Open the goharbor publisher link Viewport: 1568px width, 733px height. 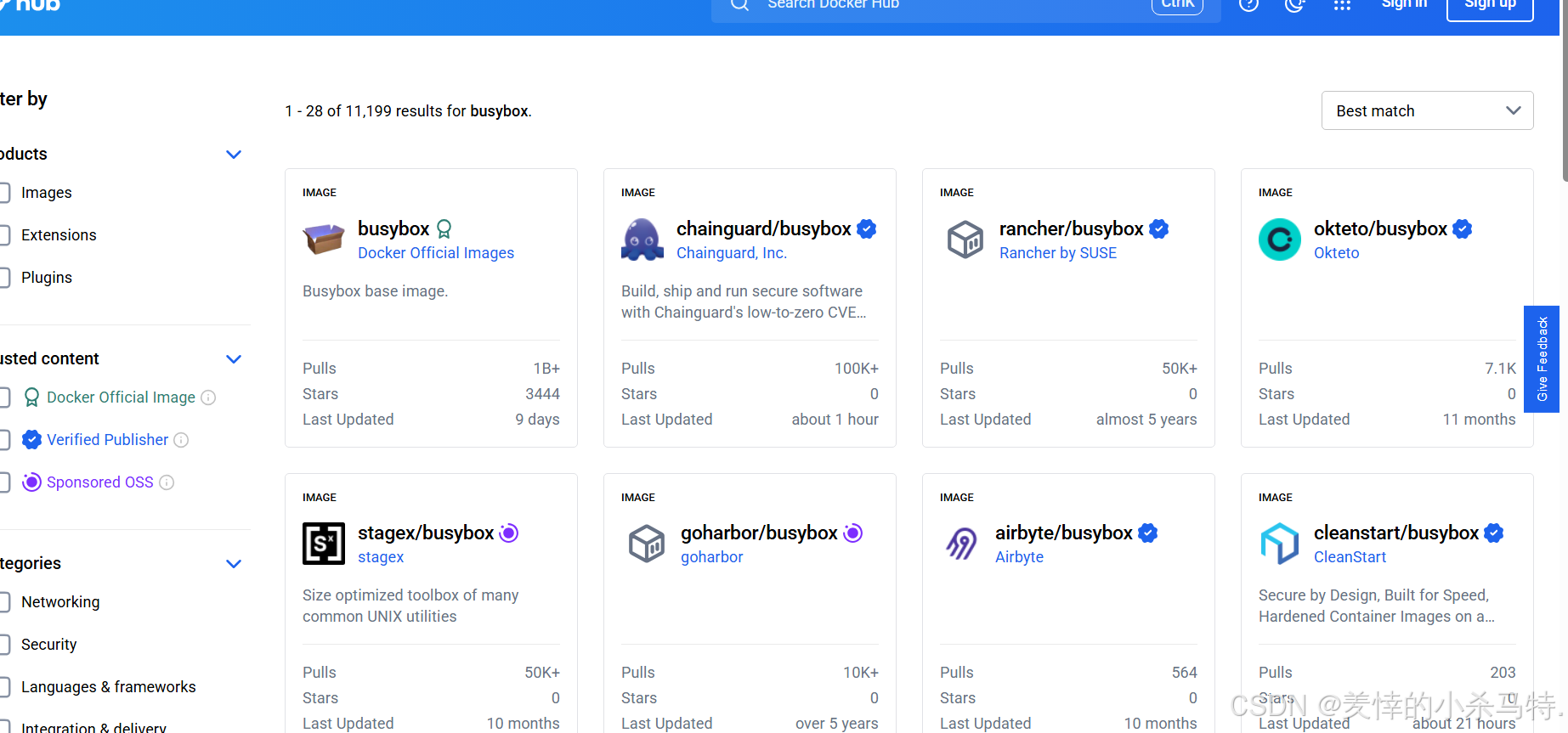(x=712, y=557)
